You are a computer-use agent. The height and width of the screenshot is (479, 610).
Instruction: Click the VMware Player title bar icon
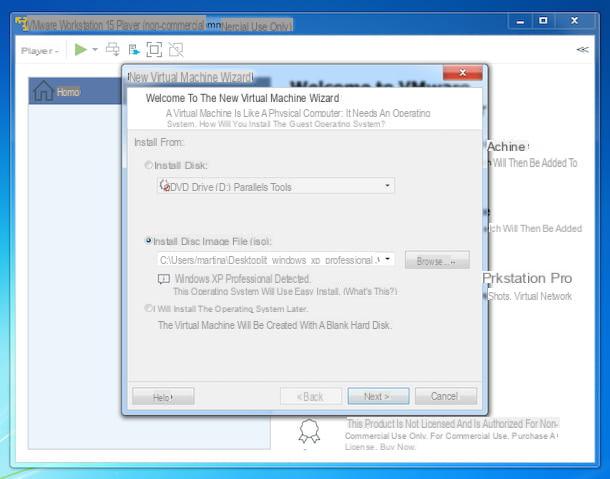[x=22, y=24]
